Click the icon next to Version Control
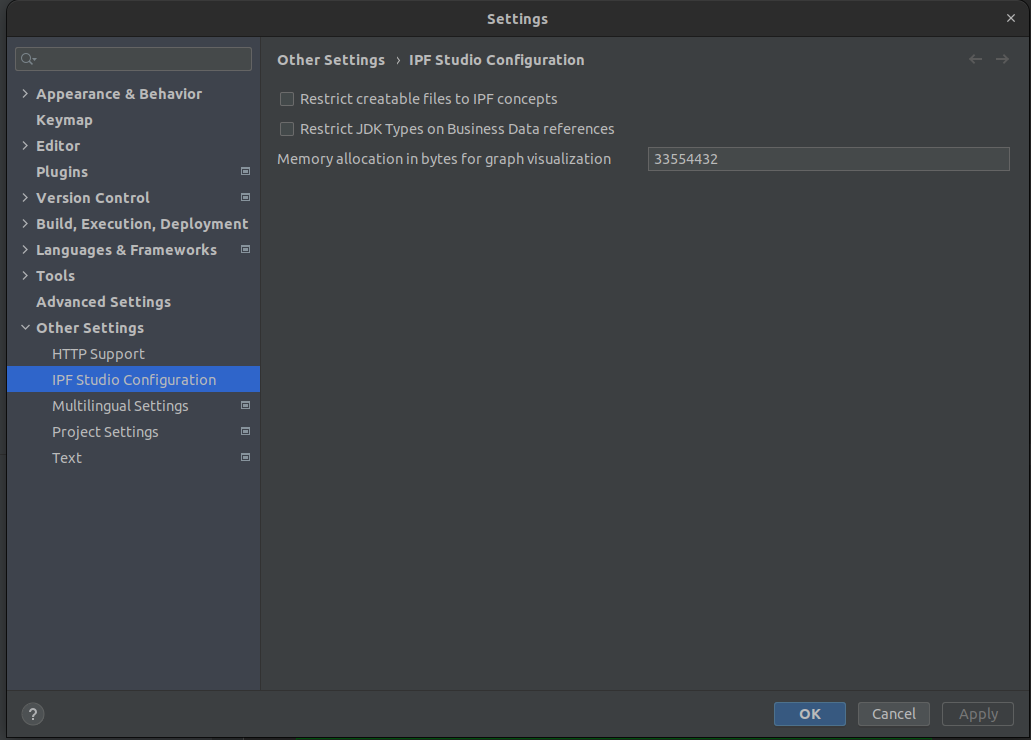 pyautogui.click(x=245, y=197)
